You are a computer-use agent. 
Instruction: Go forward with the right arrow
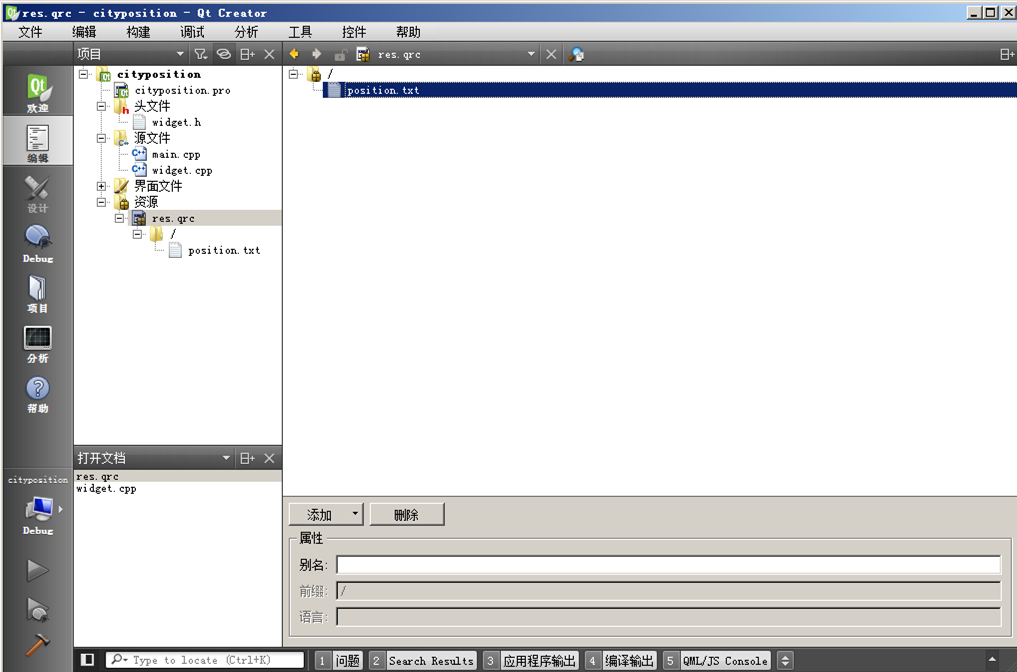tap(317, 54)
